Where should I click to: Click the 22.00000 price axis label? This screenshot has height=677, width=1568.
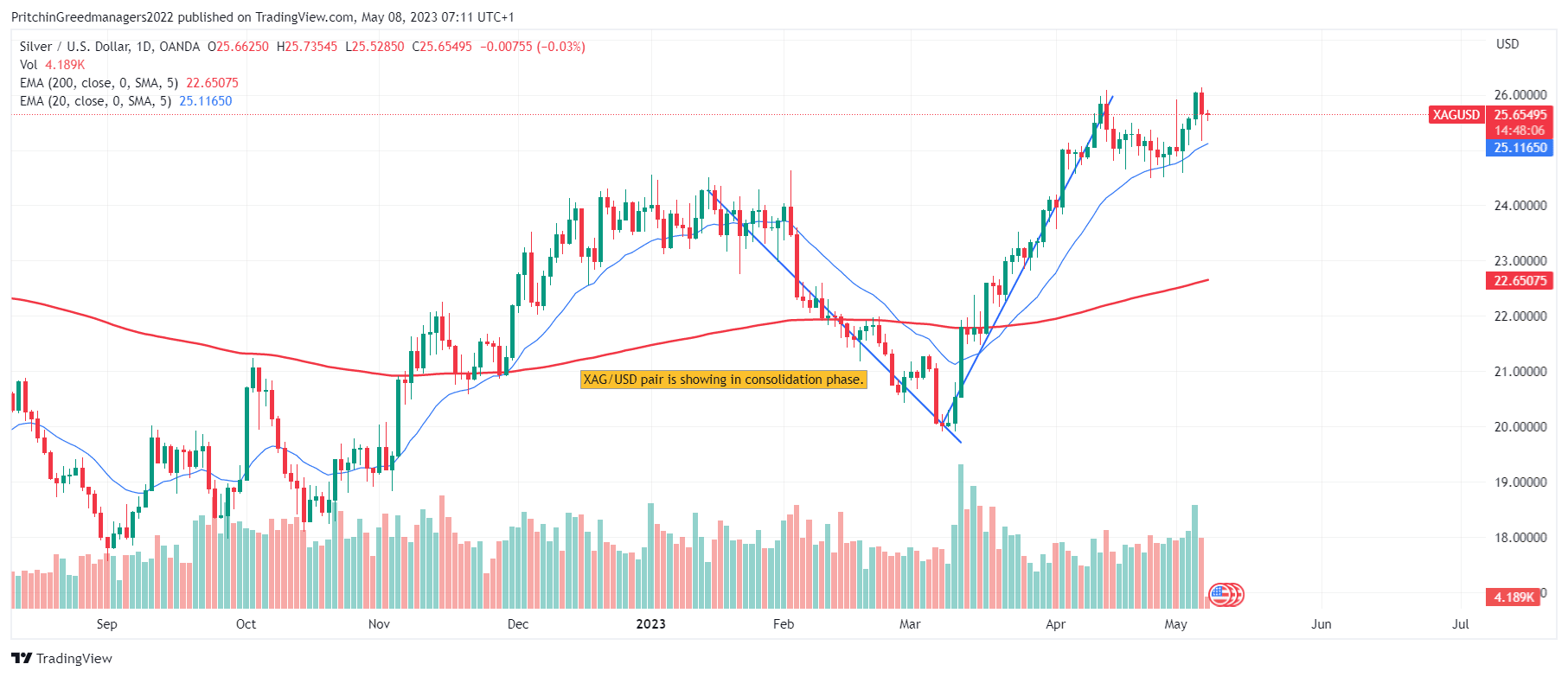[1520, 316]
